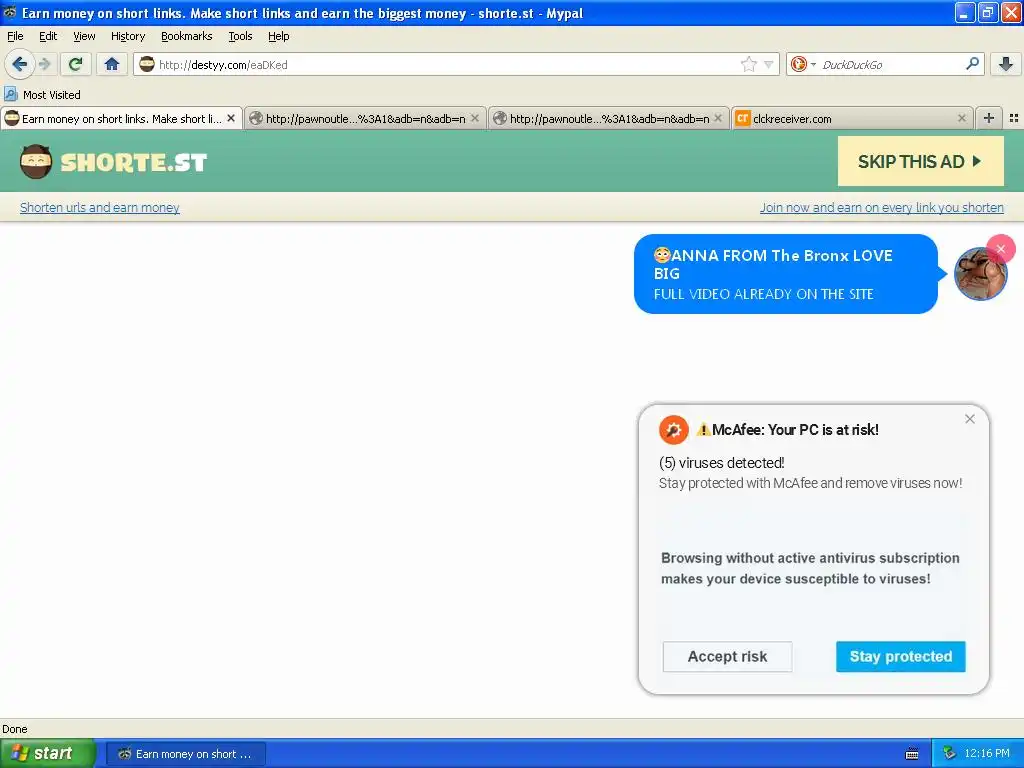1024x768 pixels.
Task: Open the Windows start menu
Action: coord(47,754)
